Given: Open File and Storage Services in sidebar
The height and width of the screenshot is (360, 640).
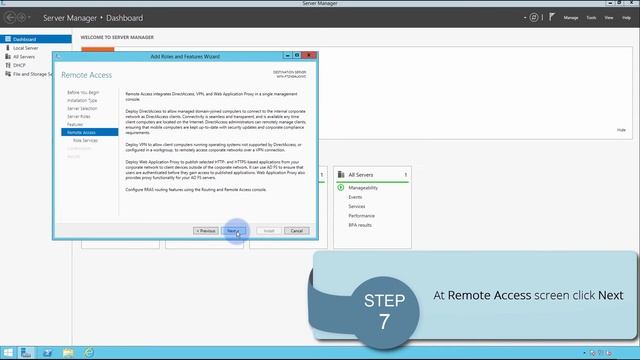Looking at the screenshot, I should click(33, 74).
